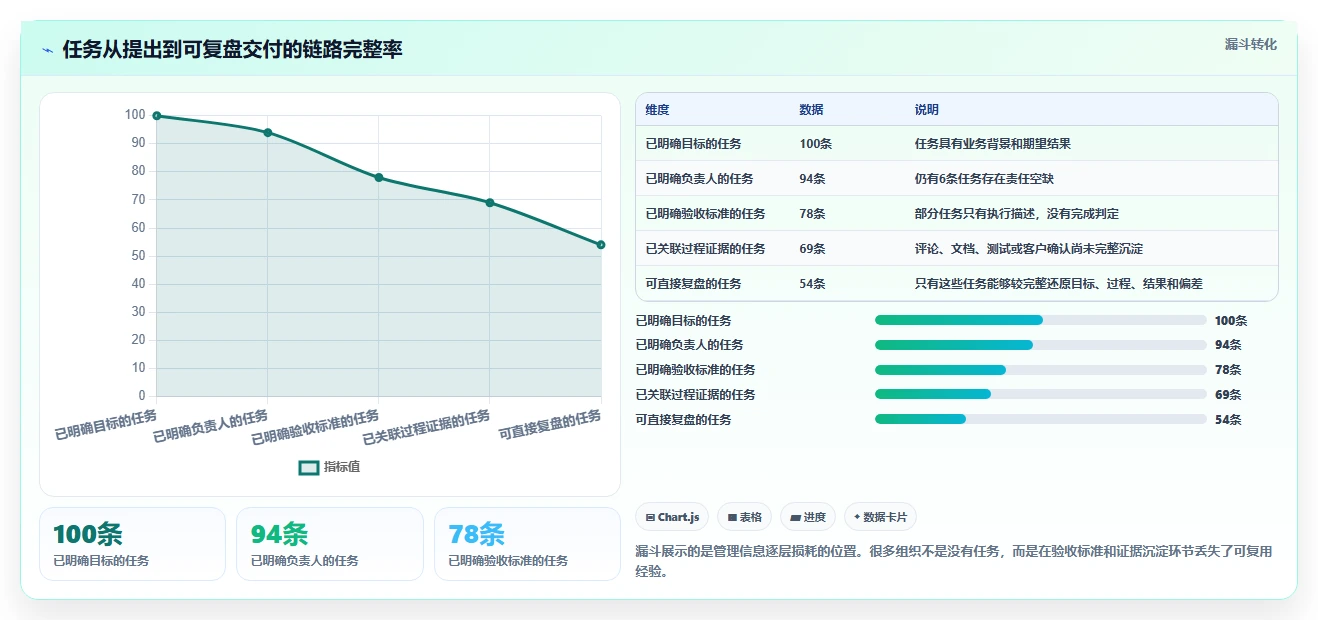
Task: Click table value 100条
Action: 816,144
